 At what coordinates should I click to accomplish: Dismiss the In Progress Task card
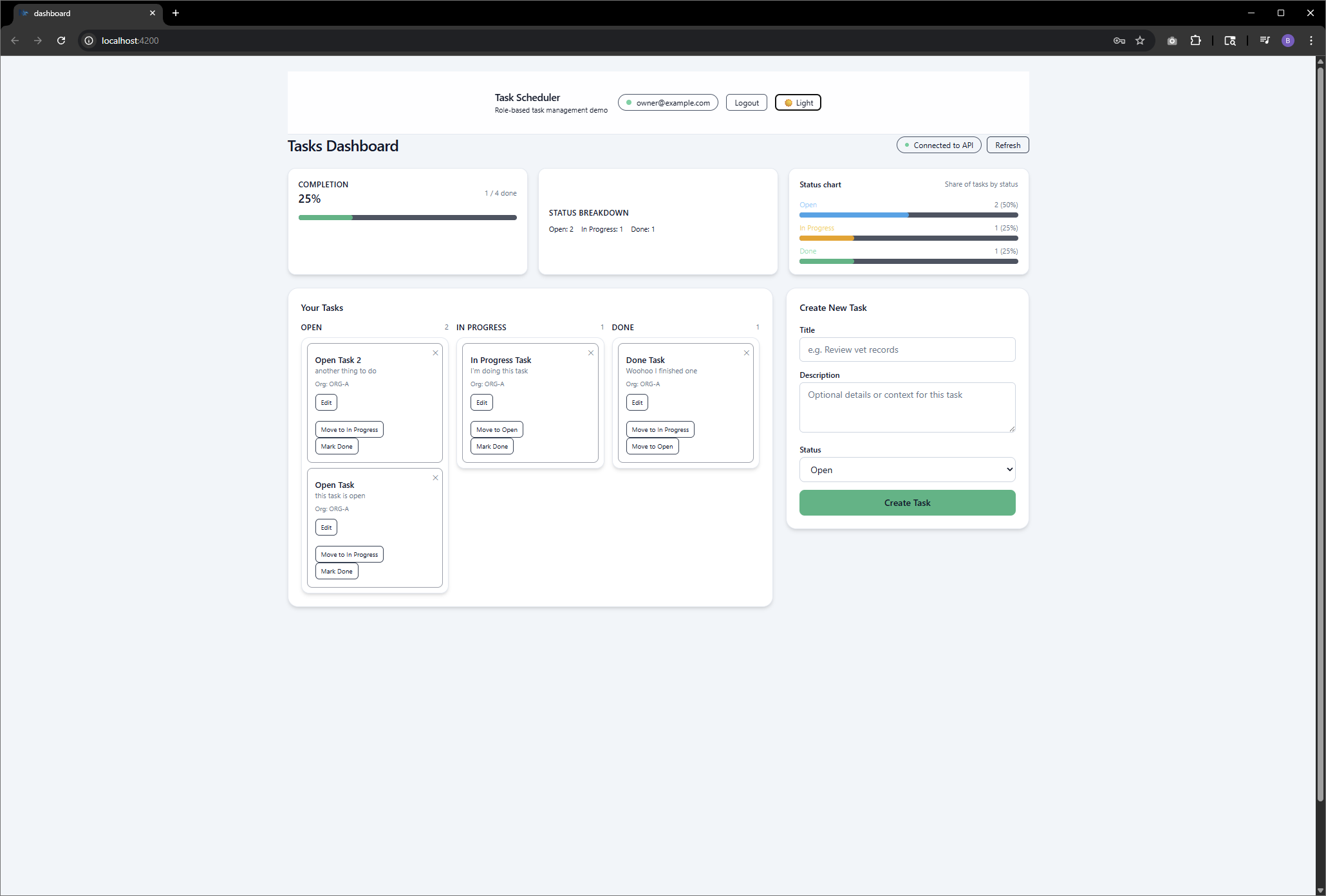pyautogui.click(x=591, y=353)
